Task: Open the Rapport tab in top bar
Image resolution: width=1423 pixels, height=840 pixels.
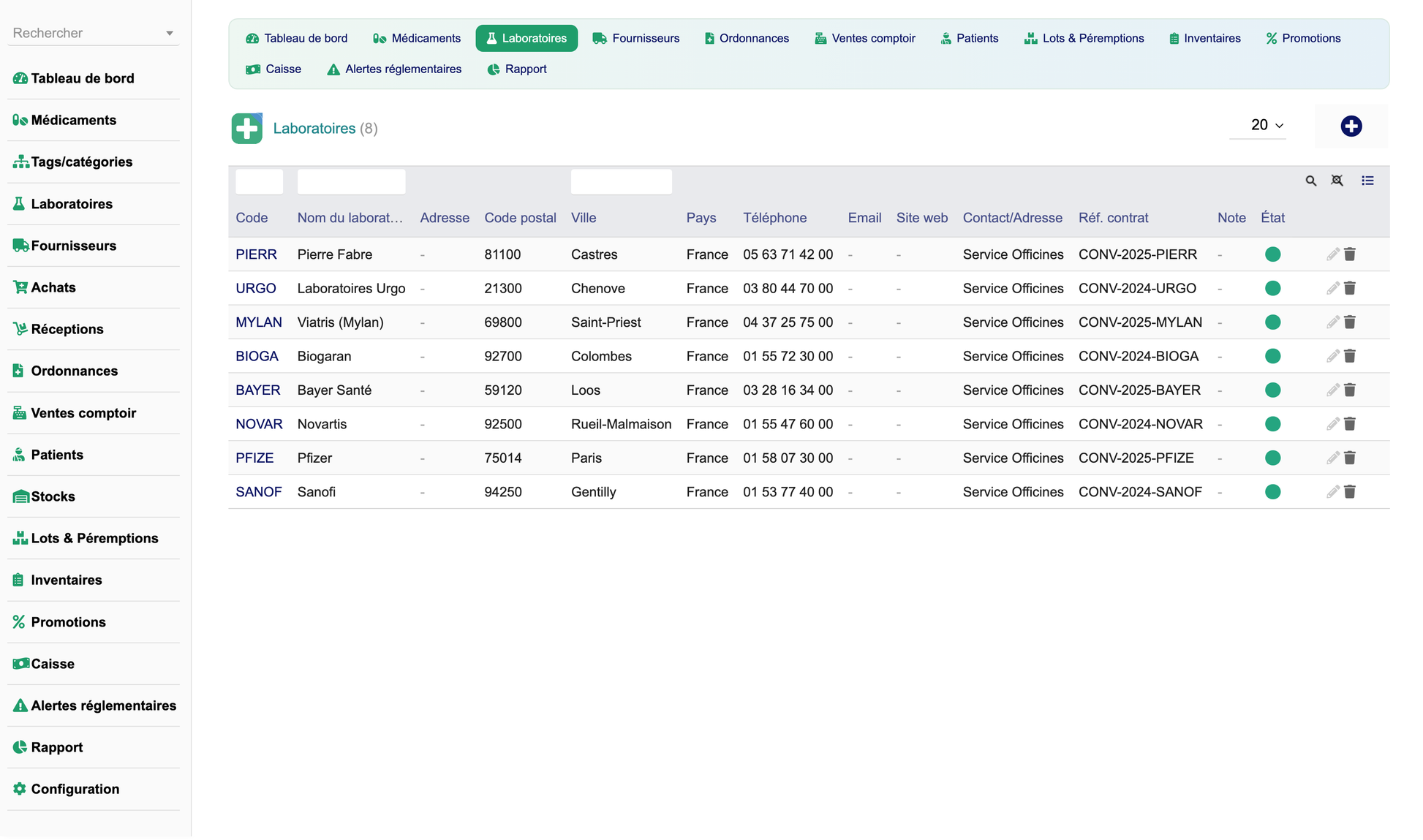Action: tap(516, 69)
